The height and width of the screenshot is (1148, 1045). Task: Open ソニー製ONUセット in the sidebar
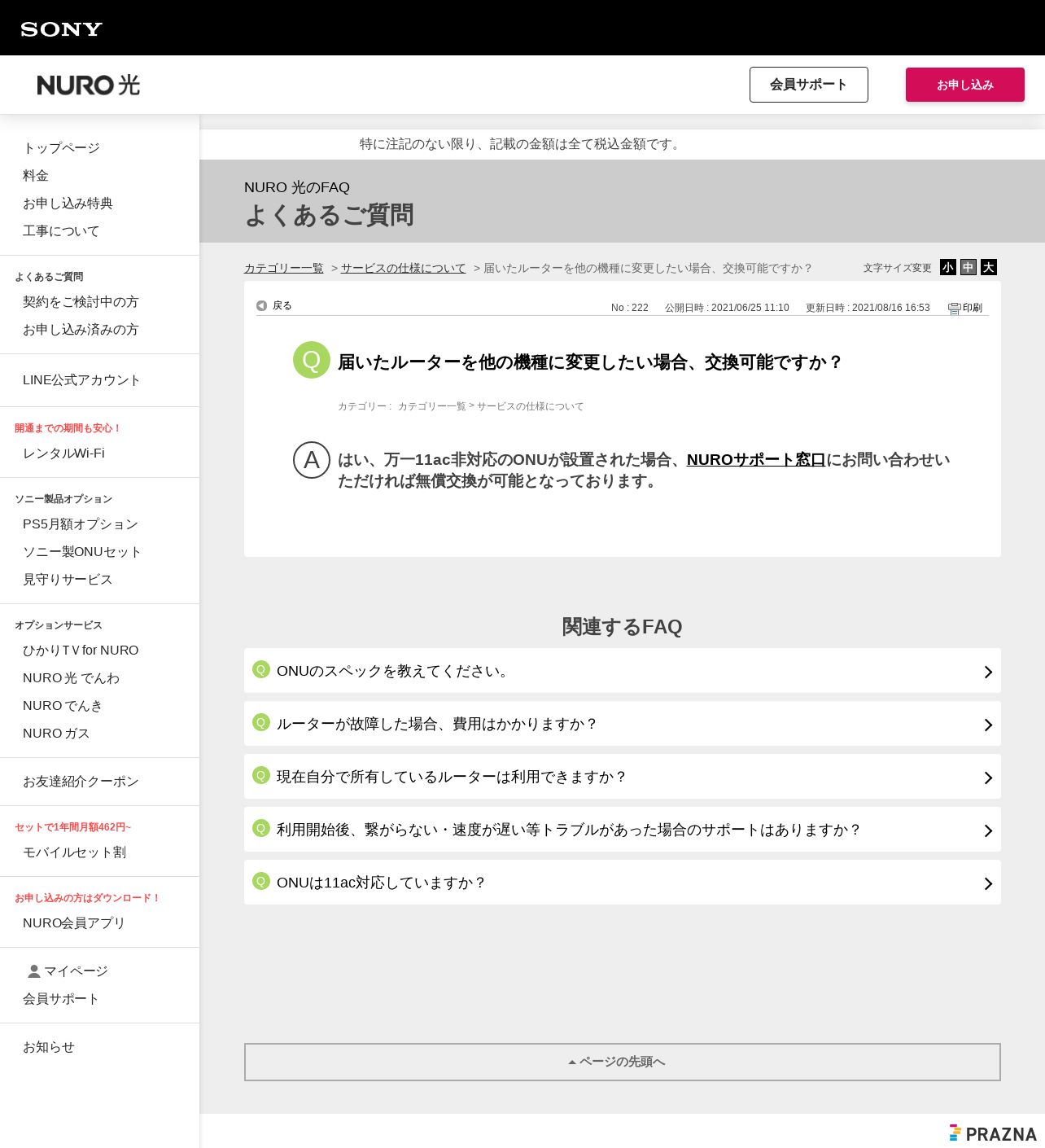click(x=82, y=551)
